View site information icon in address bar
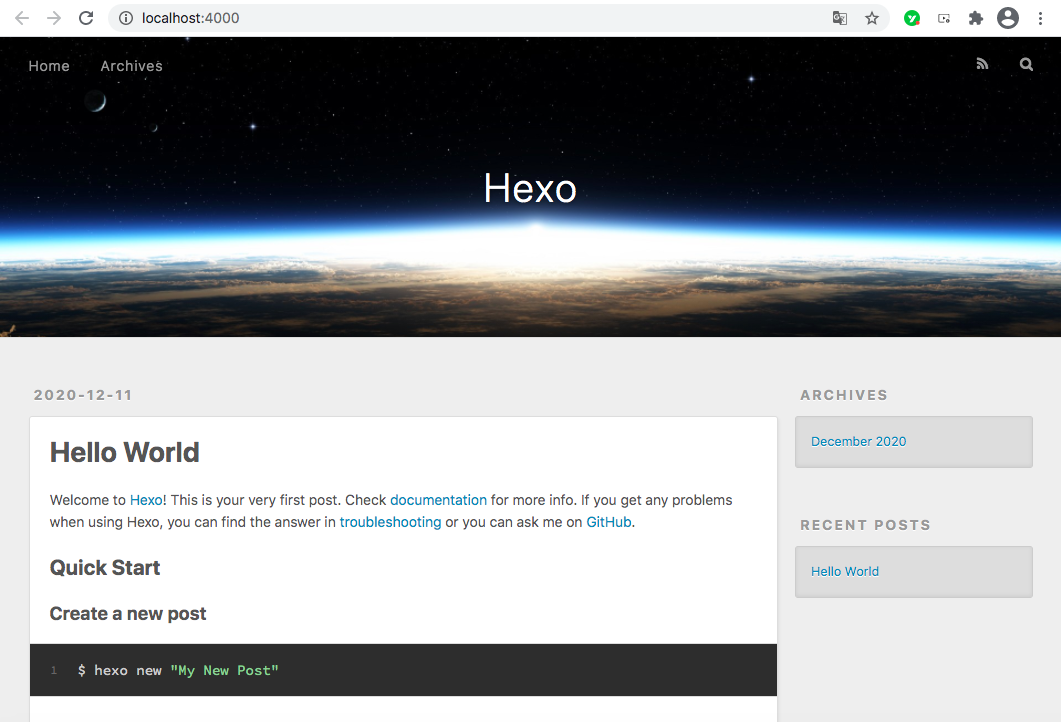This screenshot has height=722, width=1061. point(126,18)
